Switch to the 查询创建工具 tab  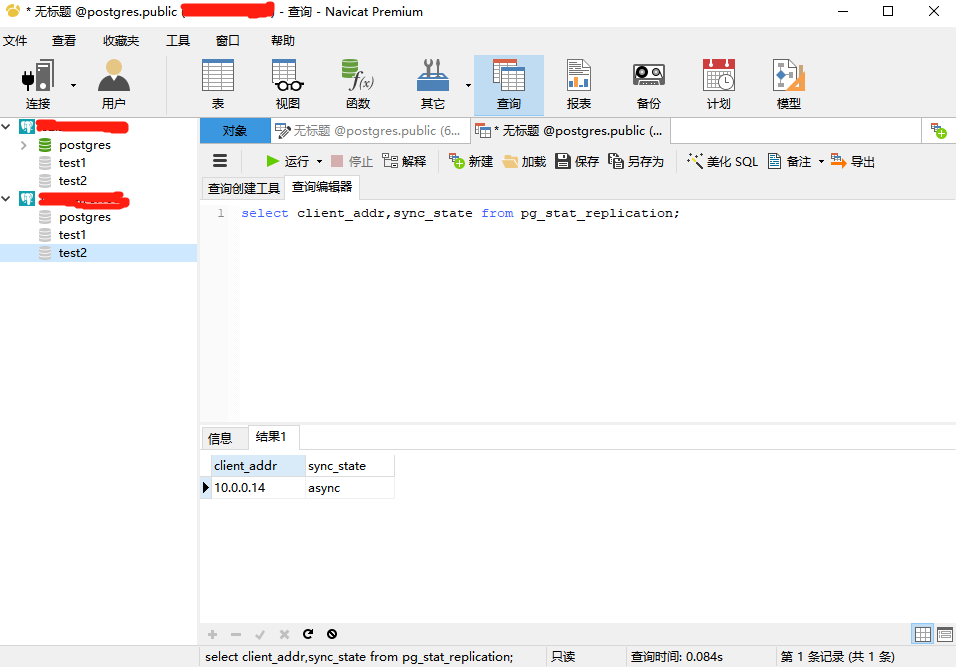(243, 188)
